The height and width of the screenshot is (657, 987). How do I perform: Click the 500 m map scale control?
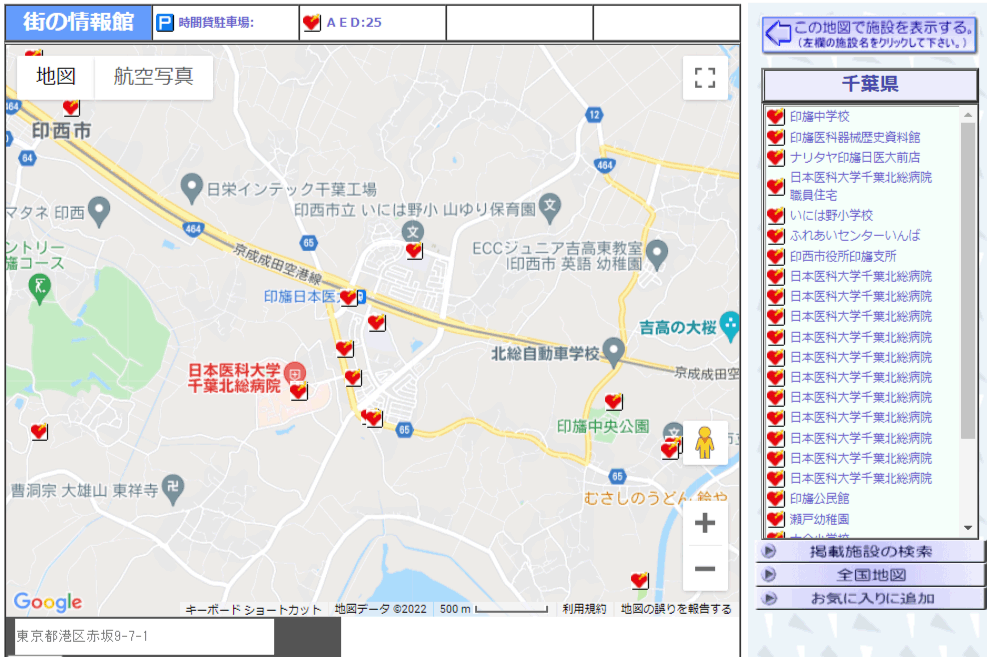click(494, 609)
